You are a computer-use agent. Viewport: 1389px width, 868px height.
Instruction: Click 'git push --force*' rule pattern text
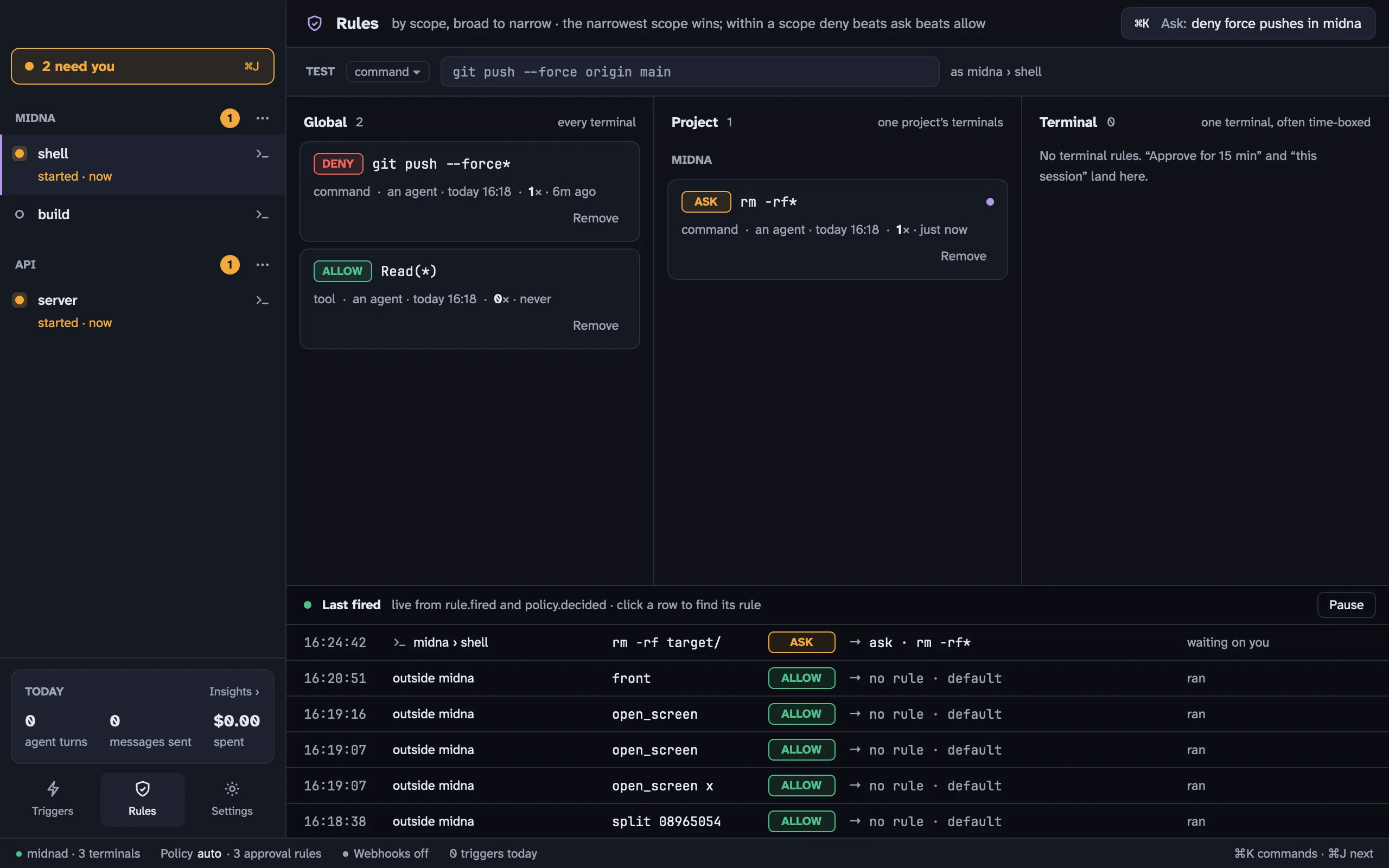(x=441, y=164)
